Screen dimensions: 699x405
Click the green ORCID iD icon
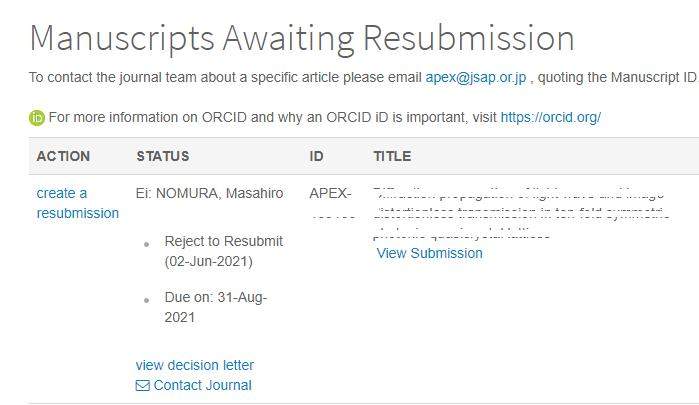(37, 117)
